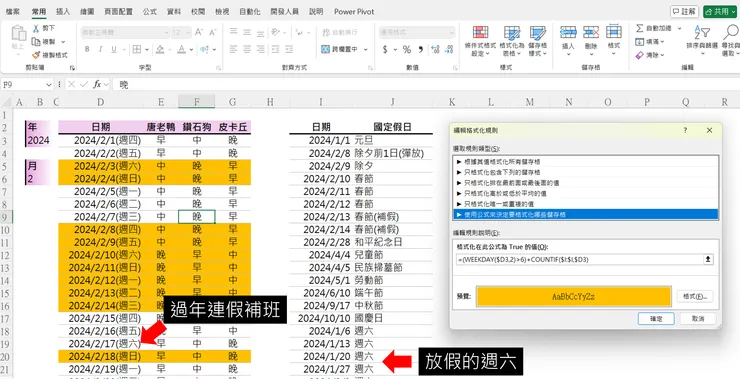Click the Increase Indent icon
Viewport: 740px width, 385px height.
289,49
